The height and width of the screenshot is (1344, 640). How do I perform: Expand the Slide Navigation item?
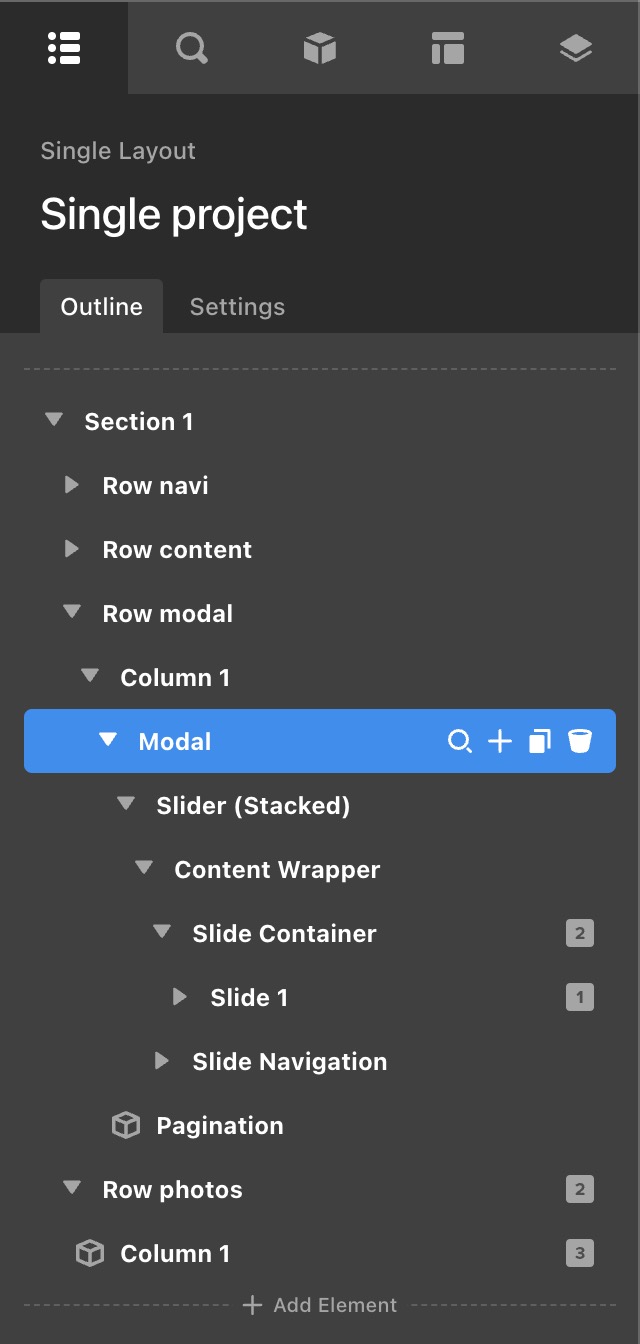click(162, 1061)
